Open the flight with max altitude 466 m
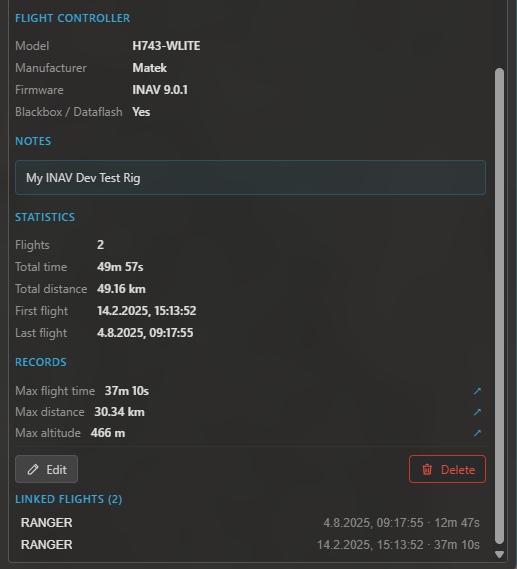 click(477, 433)
